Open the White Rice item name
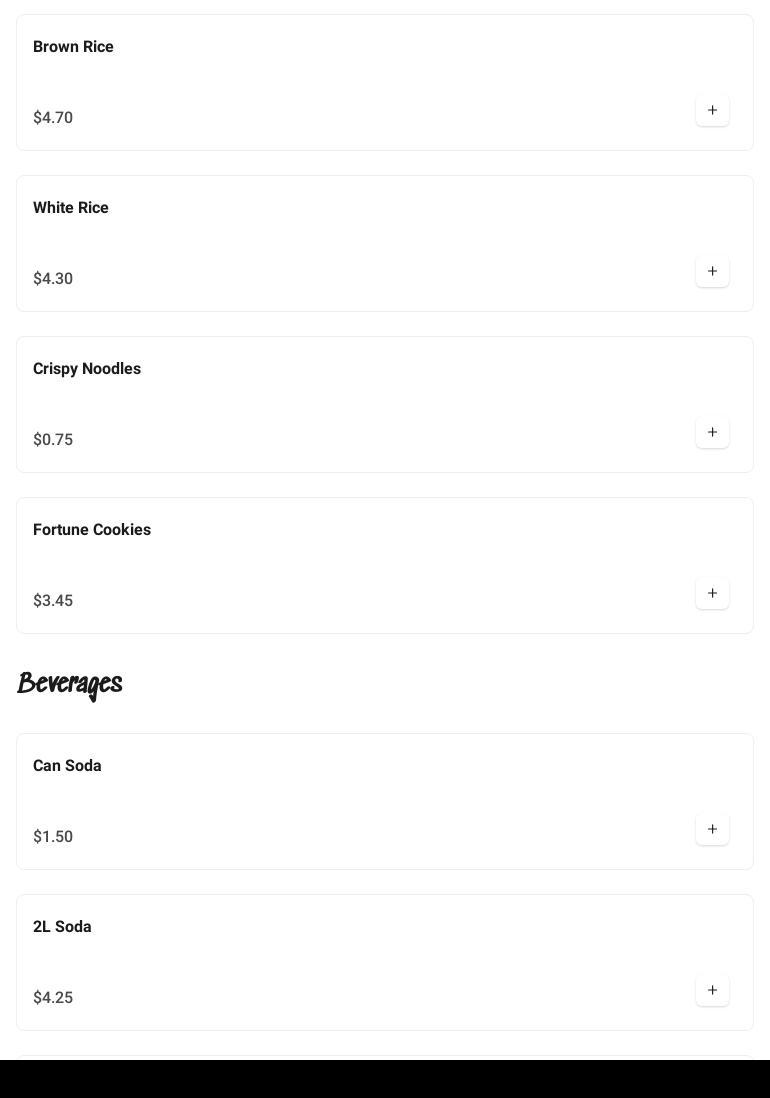 coord(71,208)
